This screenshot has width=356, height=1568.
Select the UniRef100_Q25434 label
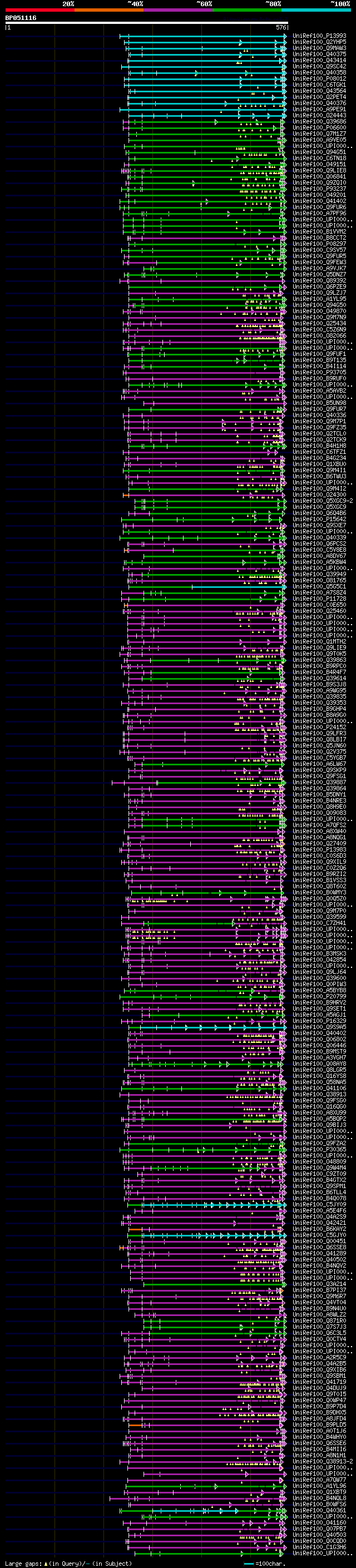coord(319,323)
